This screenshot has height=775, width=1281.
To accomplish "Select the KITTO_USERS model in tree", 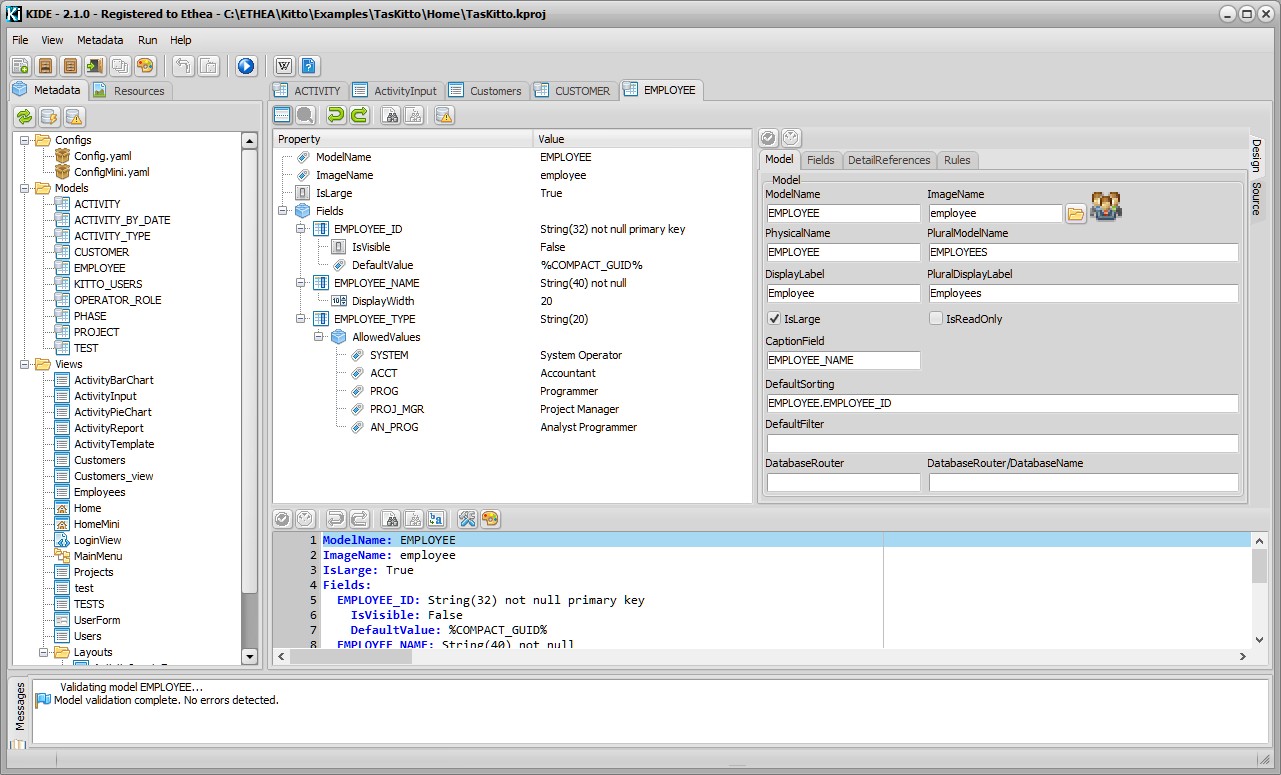I will [x=108, y=284].
